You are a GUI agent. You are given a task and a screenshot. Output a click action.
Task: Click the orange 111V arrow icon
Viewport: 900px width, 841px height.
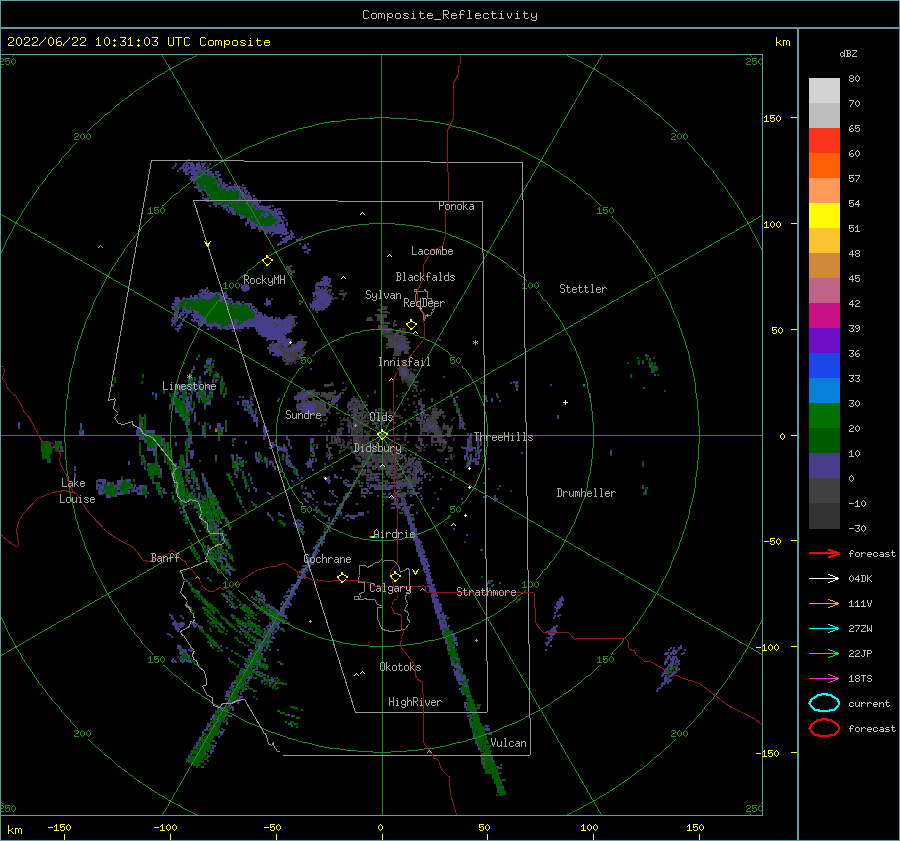824,603
